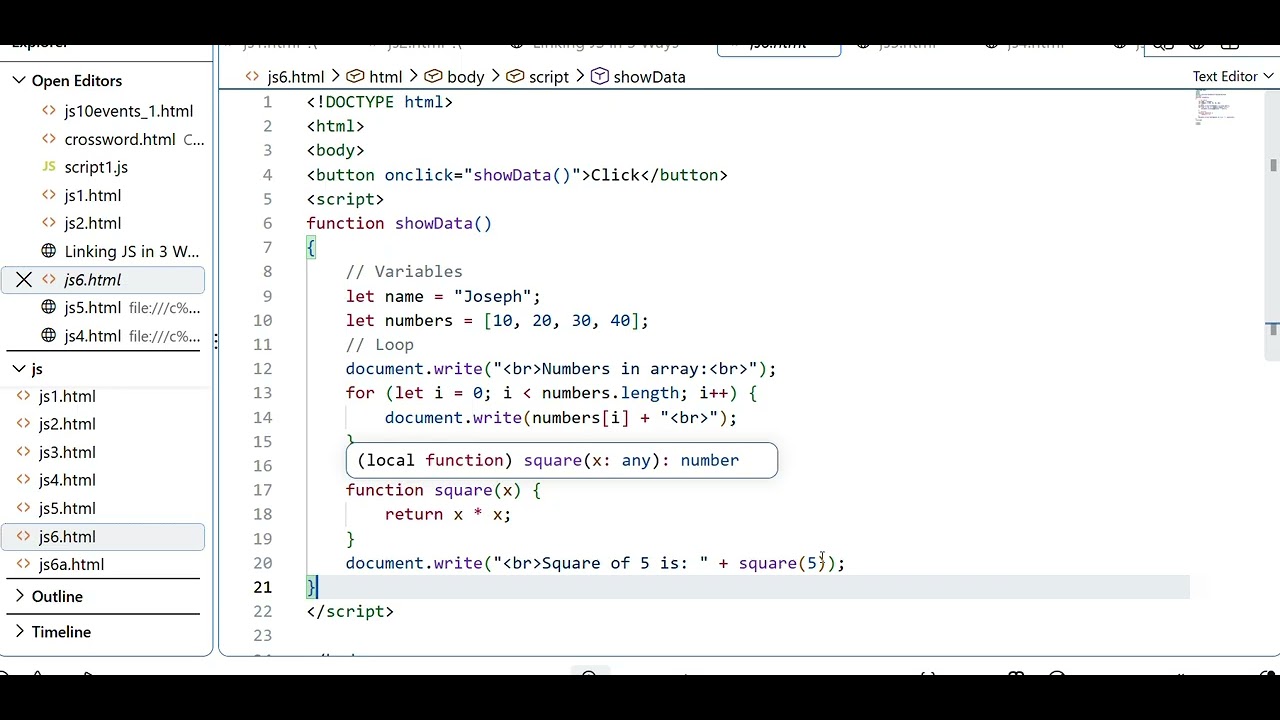1280x720 pixels.
Task: Click script element icon in breadcrumb
Action: click(x=515, y=76)
